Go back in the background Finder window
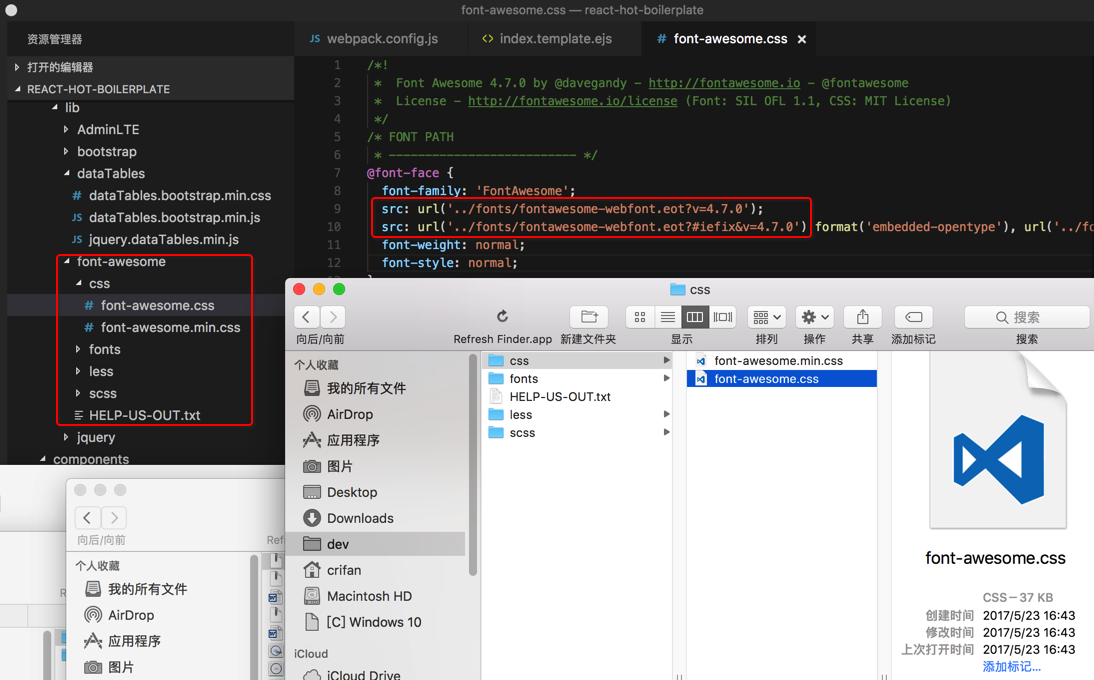This screenshot has height=680, width=1094. [87, 517]
